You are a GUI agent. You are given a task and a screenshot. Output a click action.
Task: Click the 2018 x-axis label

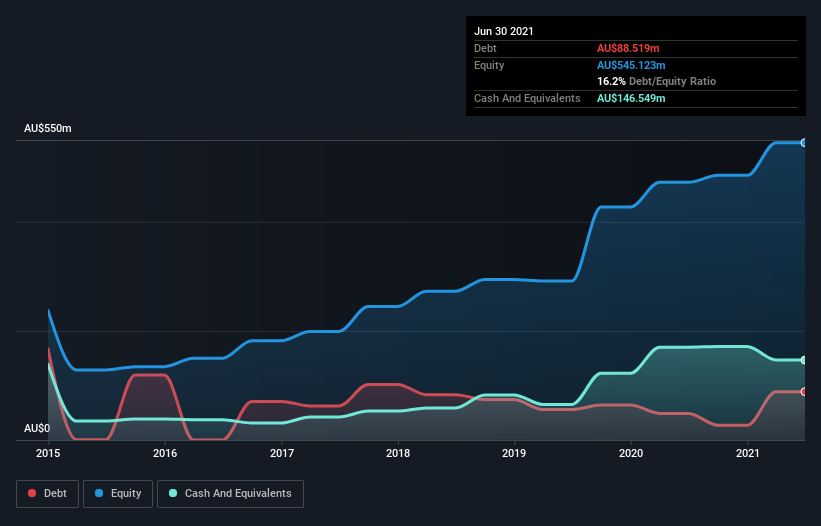[398, 453]
